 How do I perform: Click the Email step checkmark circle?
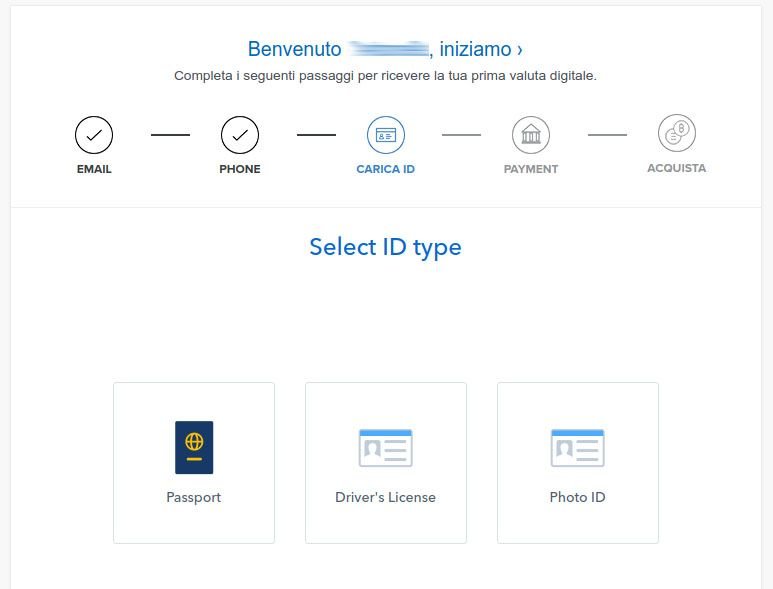(94, 134)
